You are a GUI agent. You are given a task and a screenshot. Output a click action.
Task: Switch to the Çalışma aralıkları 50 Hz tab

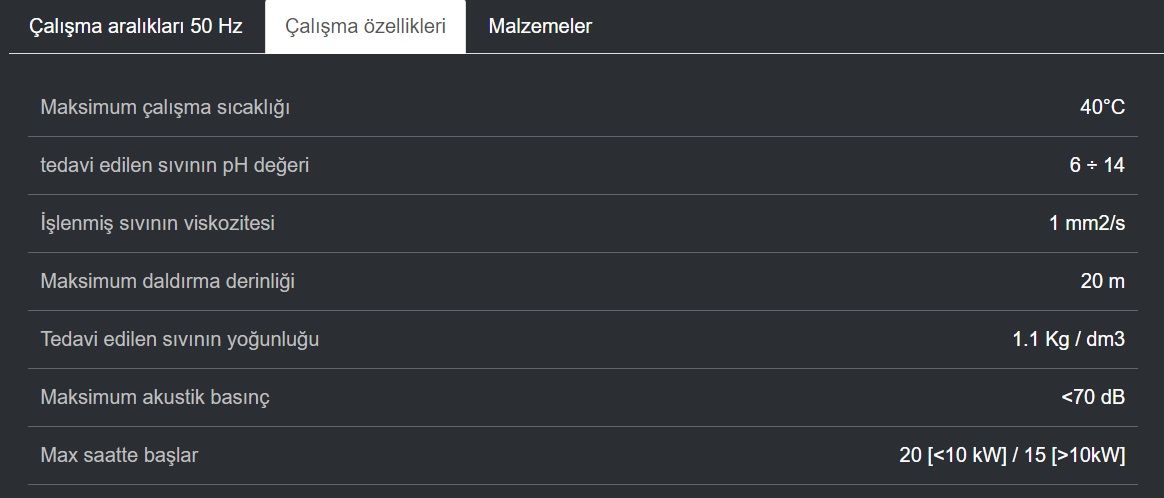[136, 27]
